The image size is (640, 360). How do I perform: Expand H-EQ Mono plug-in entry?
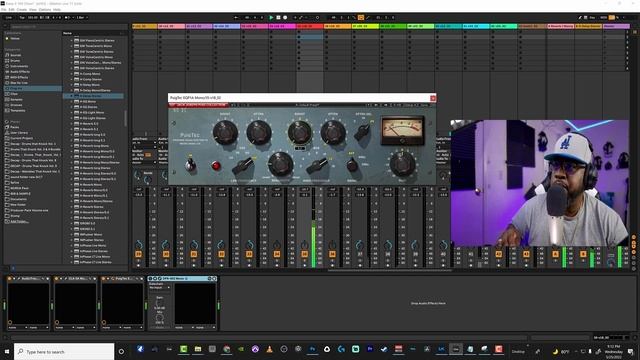click(x=71, y=101)
